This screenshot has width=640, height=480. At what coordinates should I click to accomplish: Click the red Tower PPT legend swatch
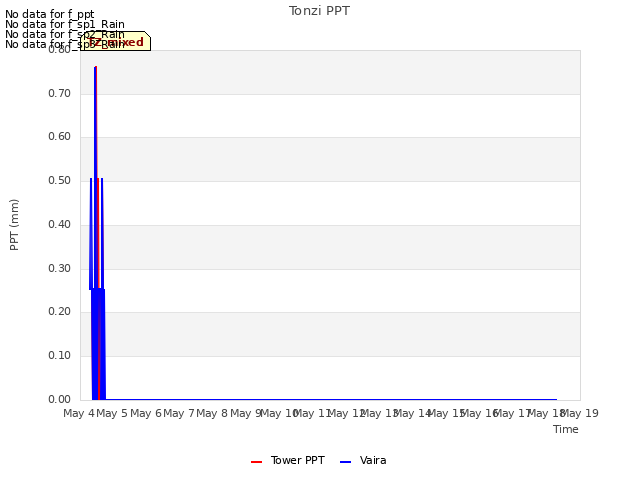pyautogui.click(x=256, y=462)
